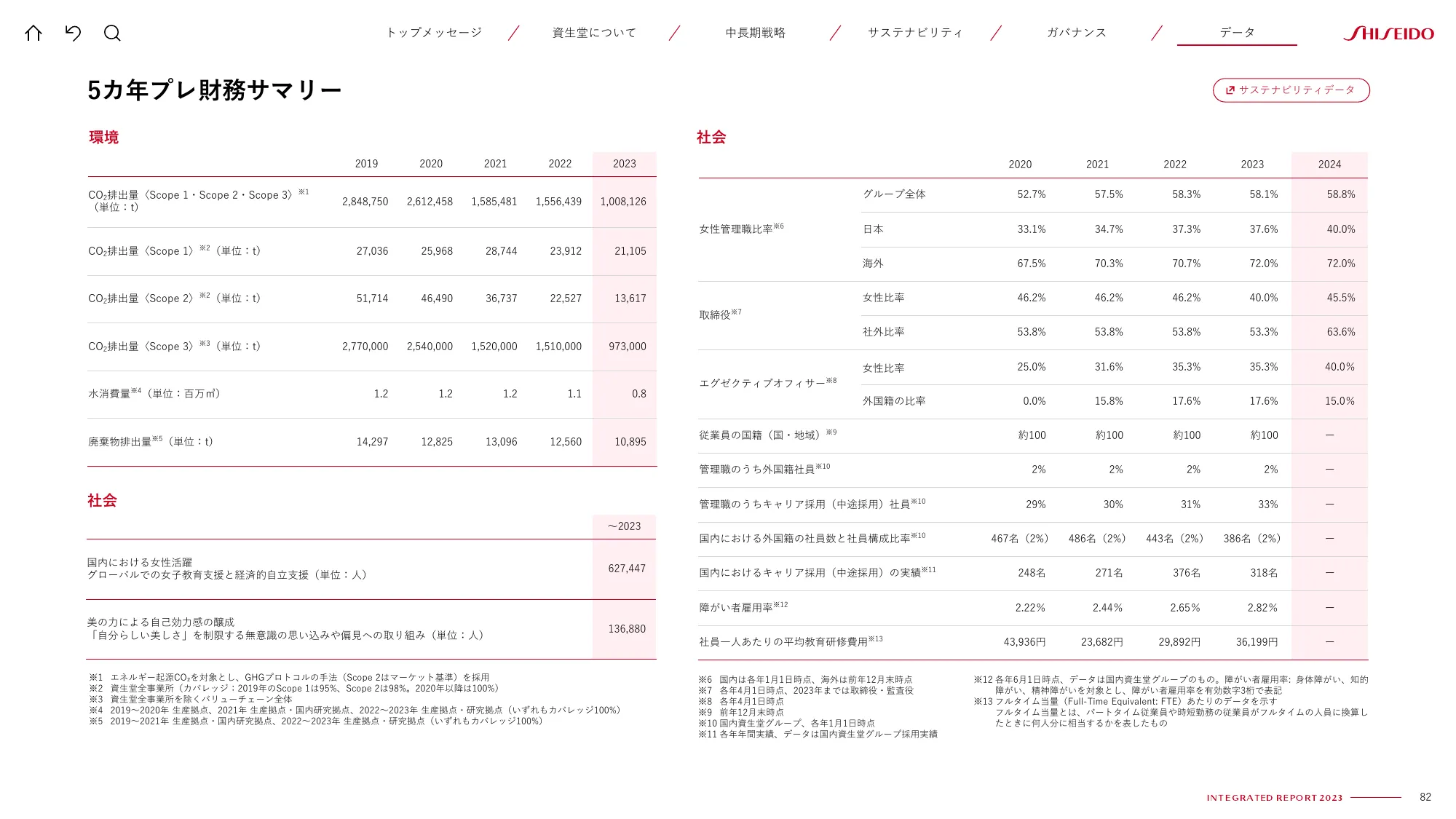
Task: Click the 社会 heading above the right table
Action: (710, 137)
